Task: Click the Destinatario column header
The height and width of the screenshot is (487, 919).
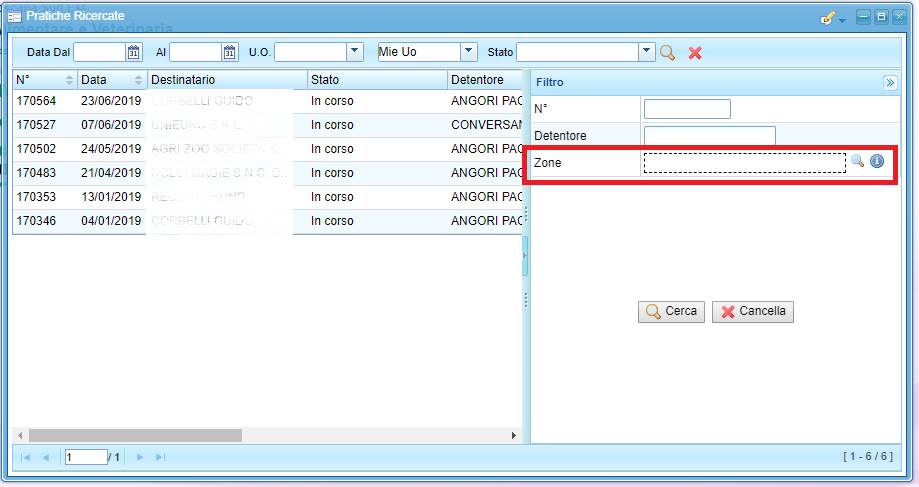Action: point(227,80)
